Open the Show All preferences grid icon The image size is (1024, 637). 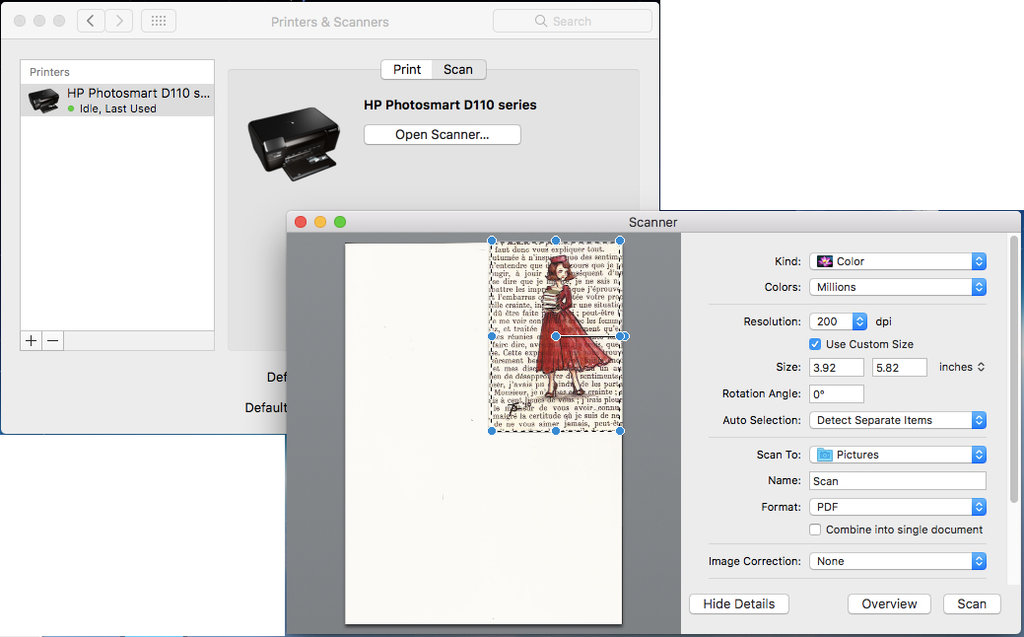click(158, 20)
